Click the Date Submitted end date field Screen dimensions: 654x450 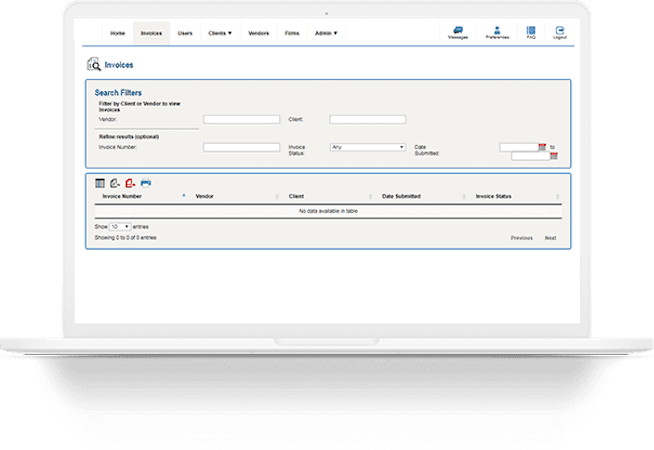click(531, 156)
